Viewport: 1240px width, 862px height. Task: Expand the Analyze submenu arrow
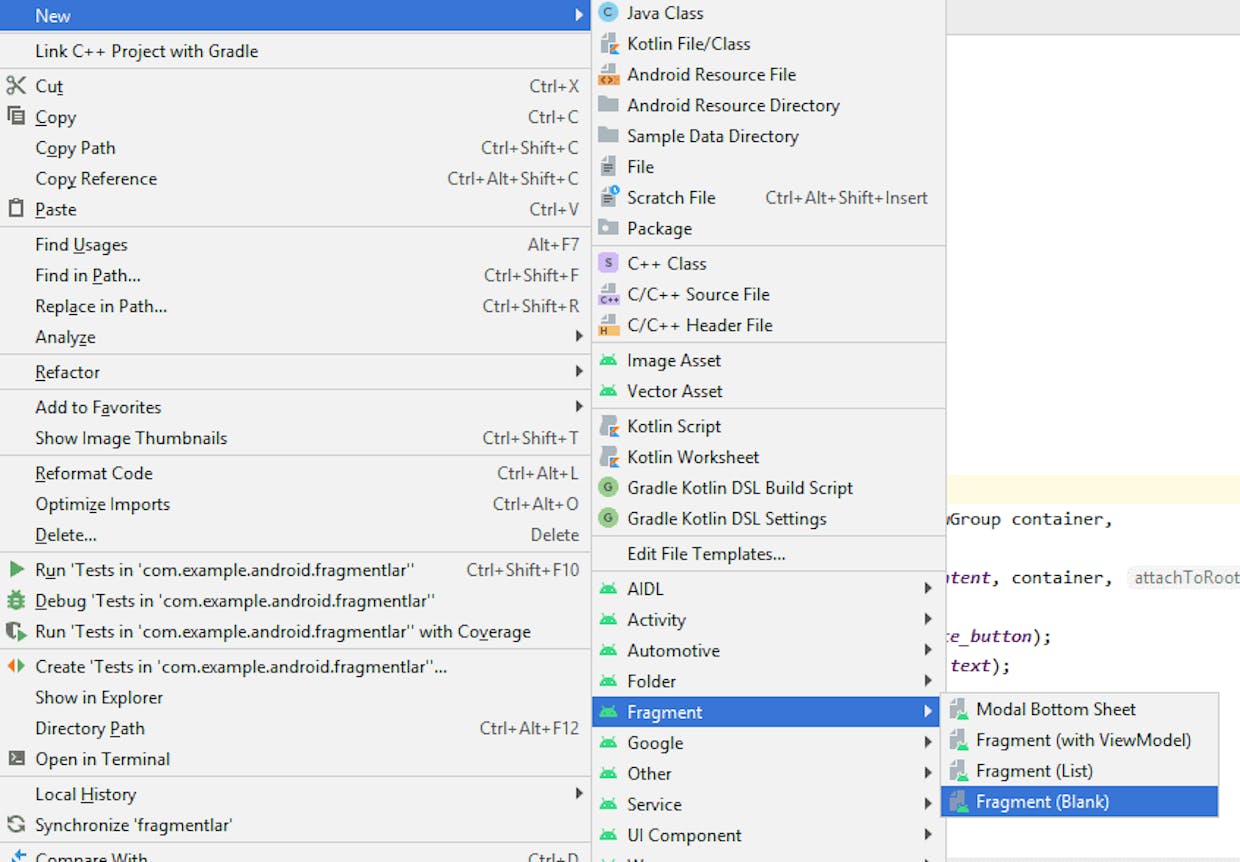579,337
